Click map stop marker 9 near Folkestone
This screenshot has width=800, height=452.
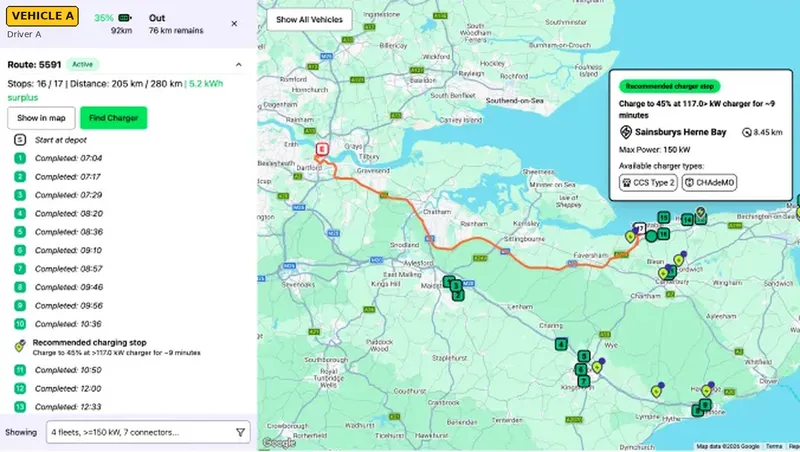pyautogui.click(x=705, y=405)
